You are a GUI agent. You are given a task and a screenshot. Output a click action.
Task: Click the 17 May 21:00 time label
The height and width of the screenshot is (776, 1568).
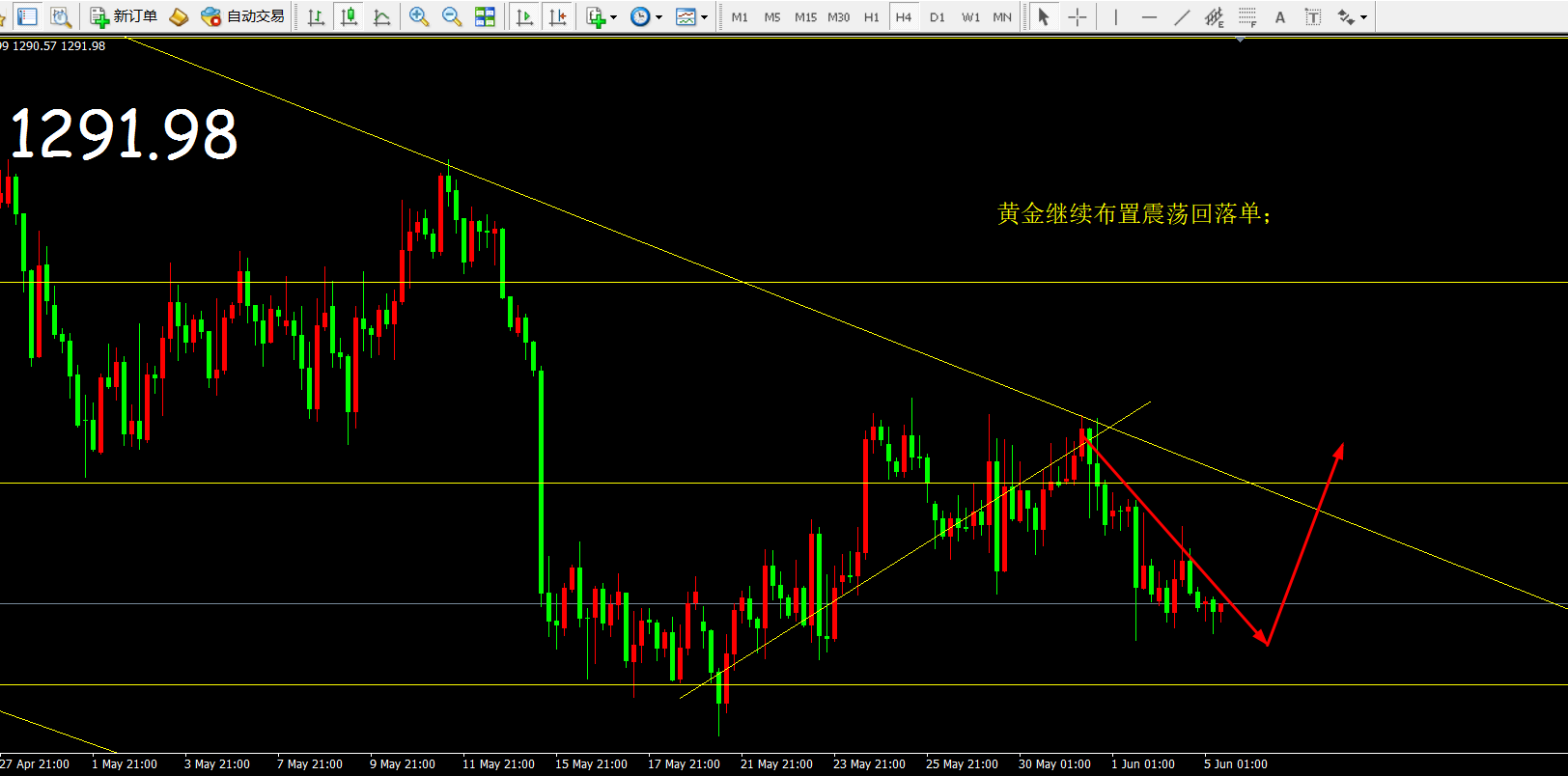click(x=684, y=763)
